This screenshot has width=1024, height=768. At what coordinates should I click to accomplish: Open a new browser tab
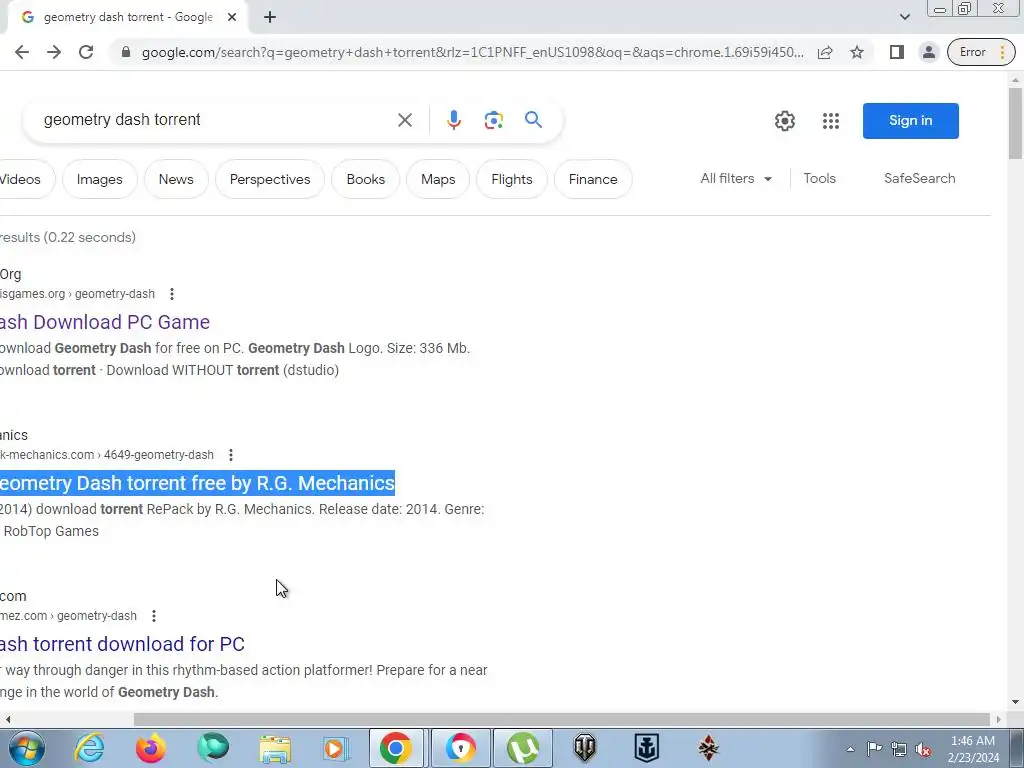(270, 17)
